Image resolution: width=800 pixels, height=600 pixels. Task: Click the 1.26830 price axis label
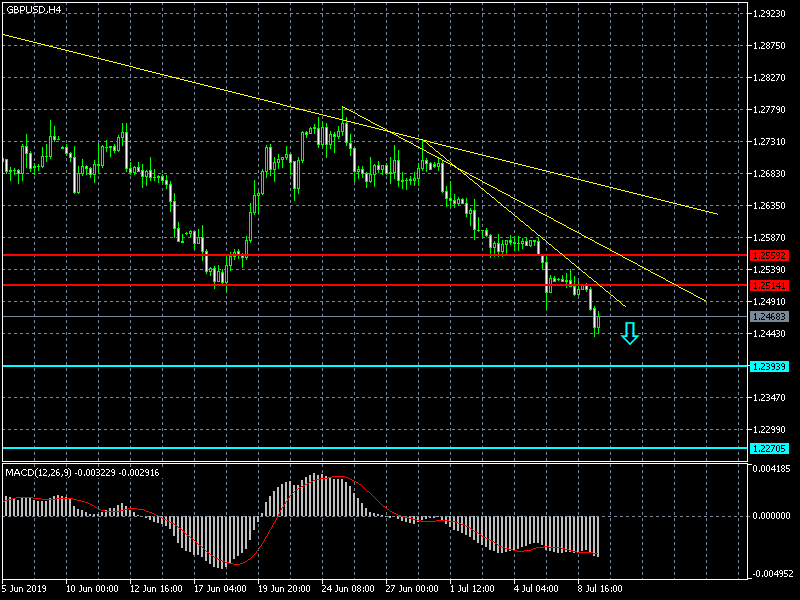tap(769, 174)
